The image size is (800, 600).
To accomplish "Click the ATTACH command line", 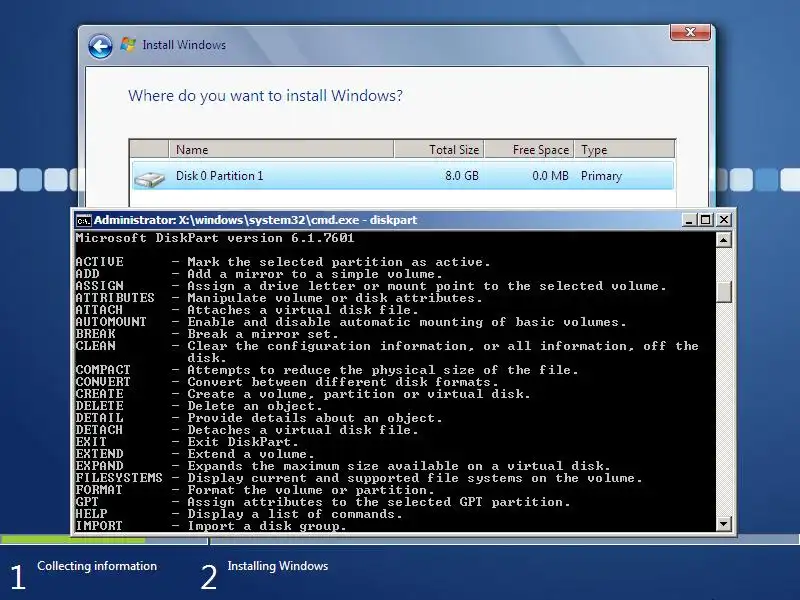I will 247,310.
